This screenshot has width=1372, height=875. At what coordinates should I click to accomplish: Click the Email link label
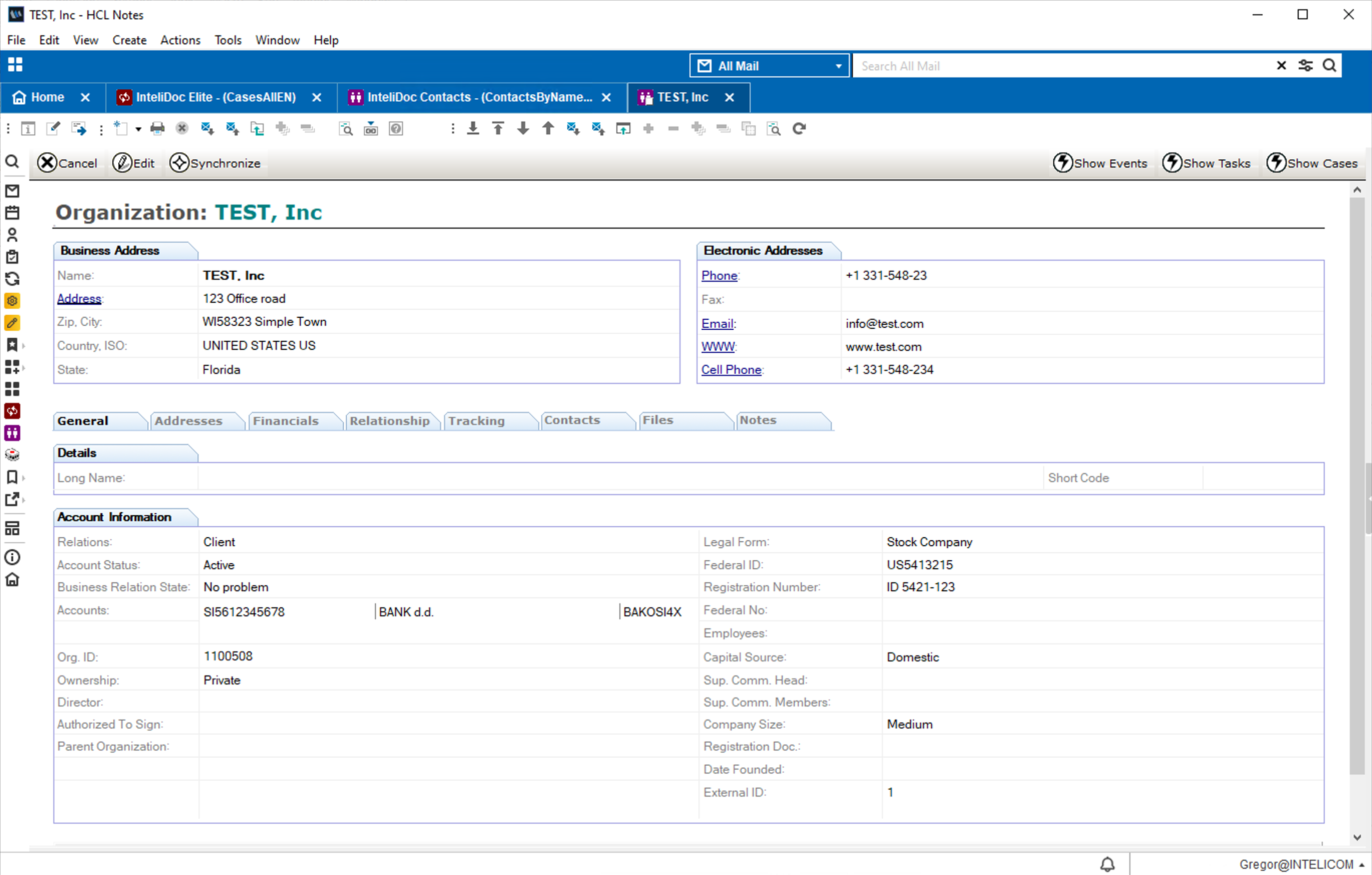click(x=718, y=324)
